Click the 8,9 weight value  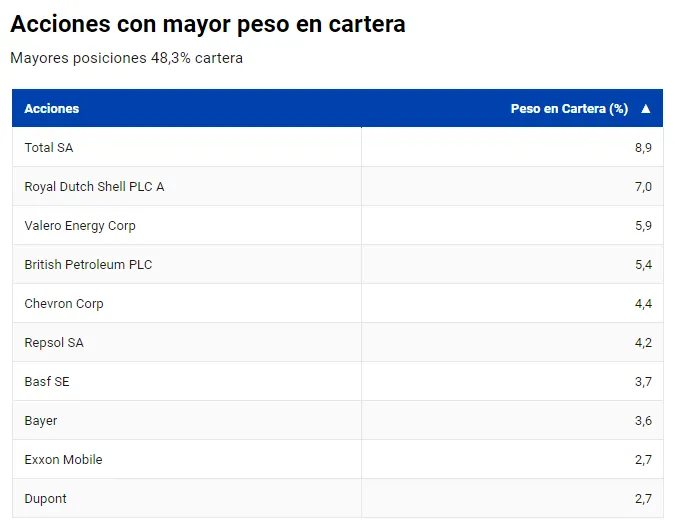click(643, 148)
